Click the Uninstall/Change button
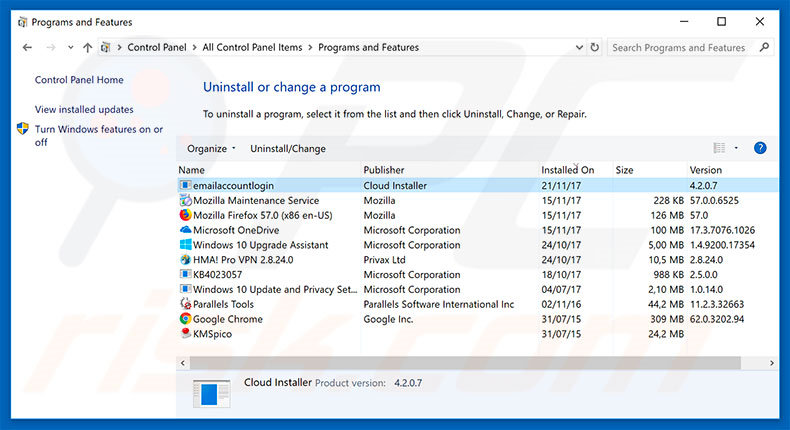Screen dimensions: 790x430 [x=288, y=149]
